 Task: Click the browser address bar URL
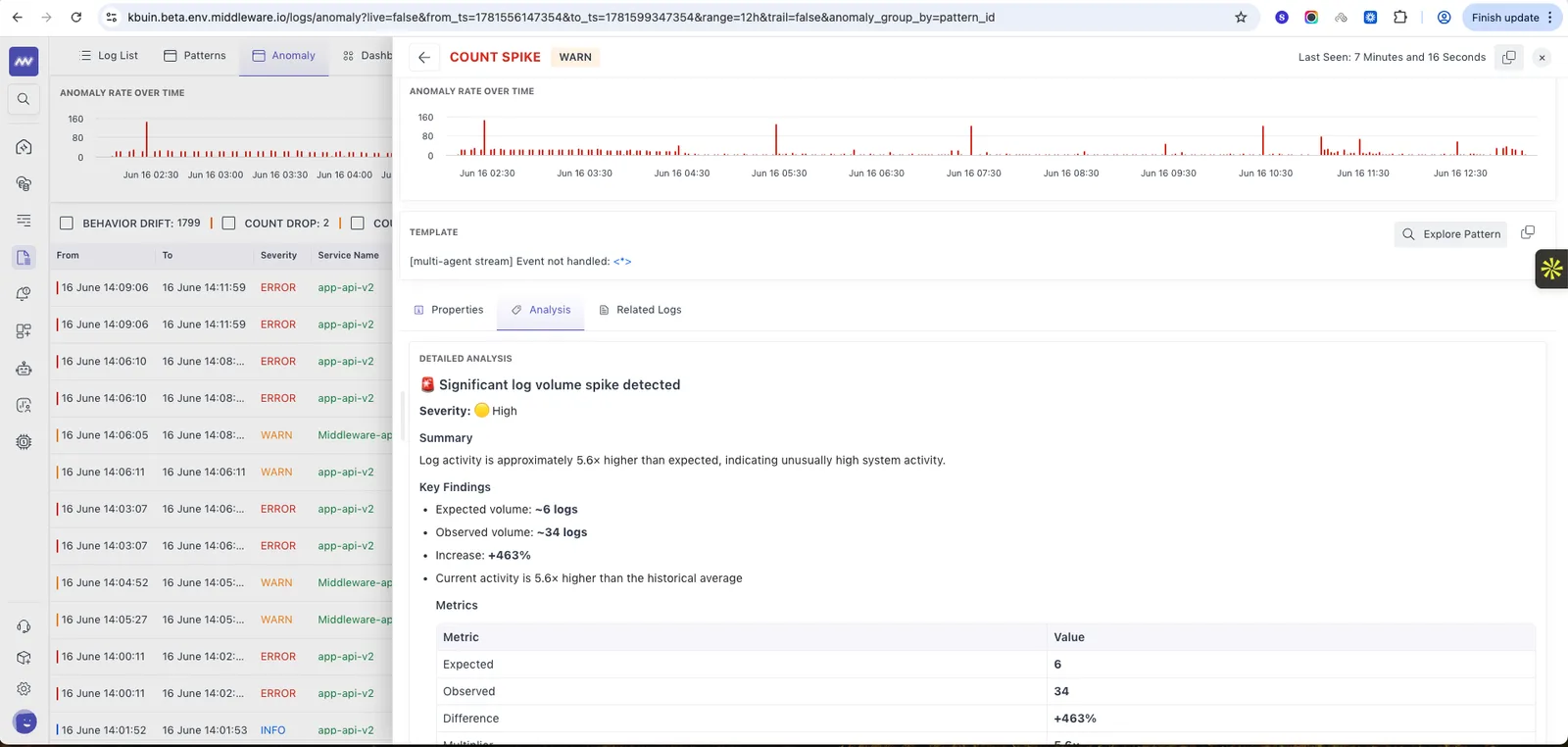point(561,18)
